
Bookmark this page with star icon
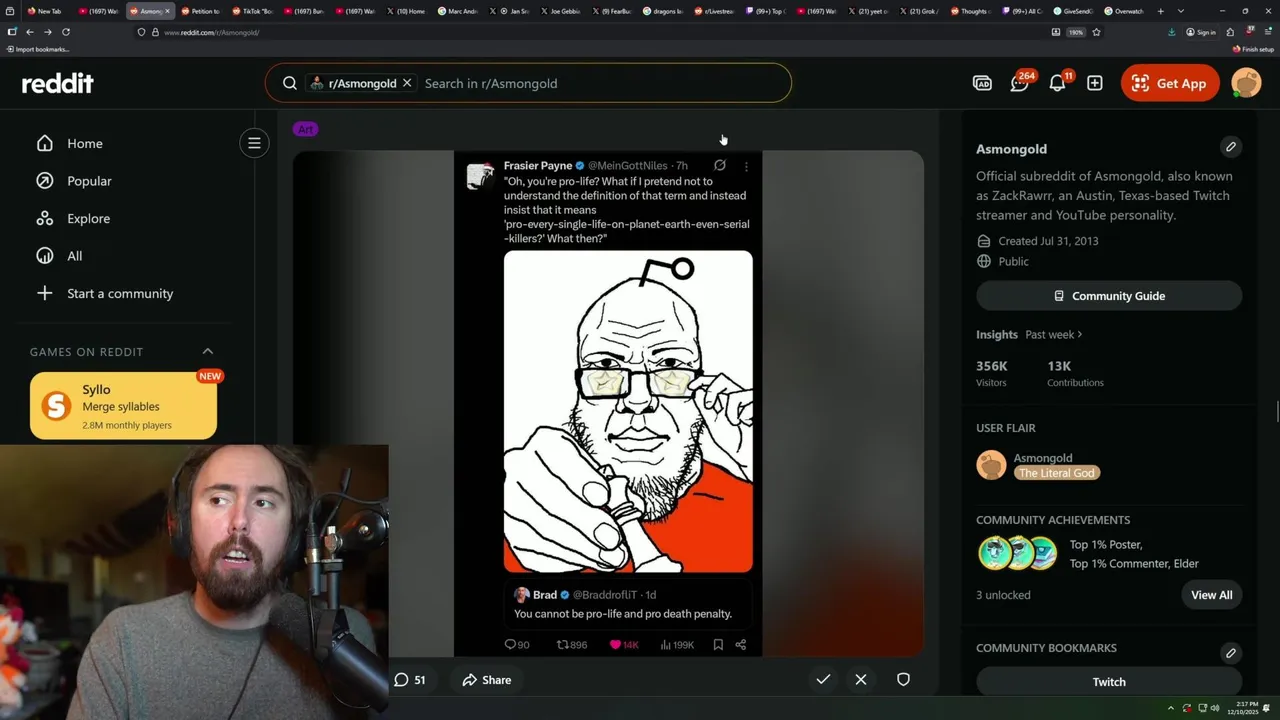(x=1096, y=32)
